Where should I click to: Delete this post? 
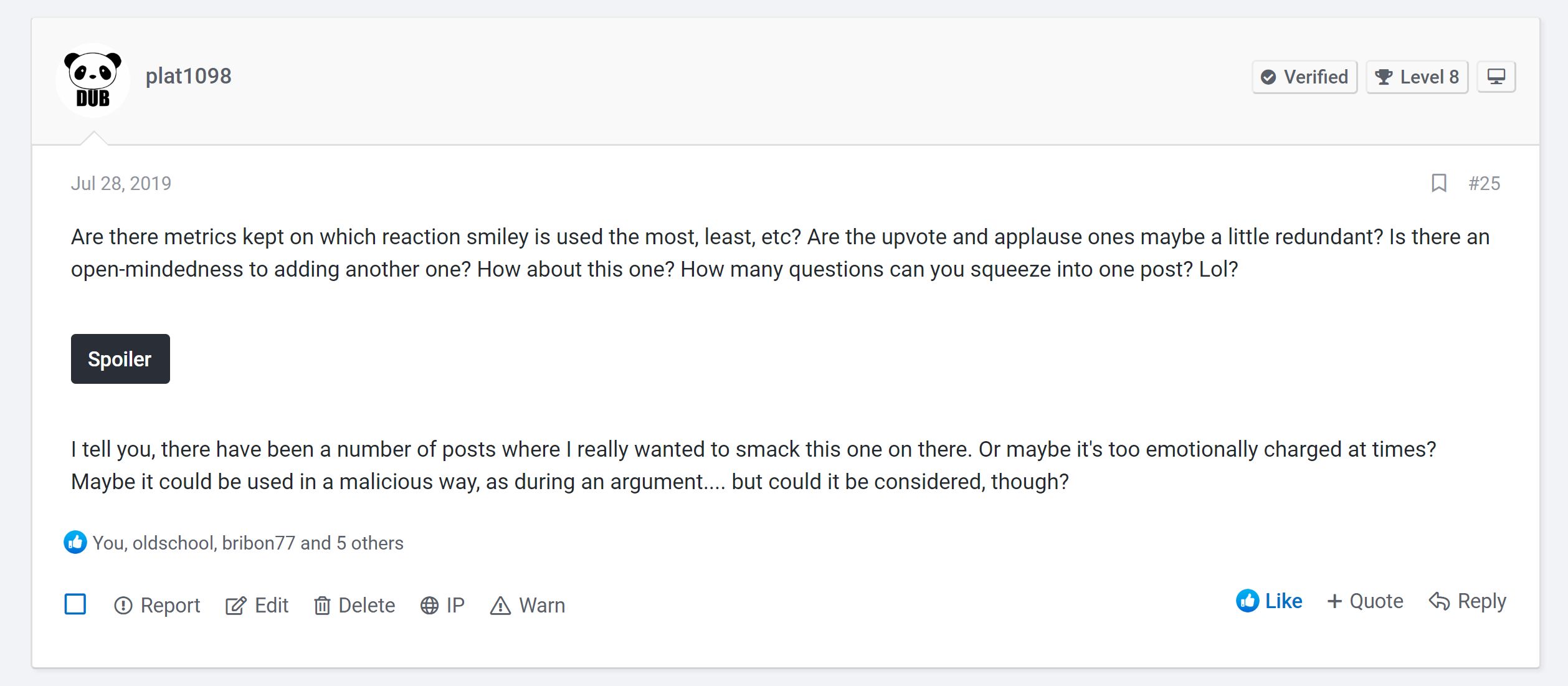pos(354,606)
